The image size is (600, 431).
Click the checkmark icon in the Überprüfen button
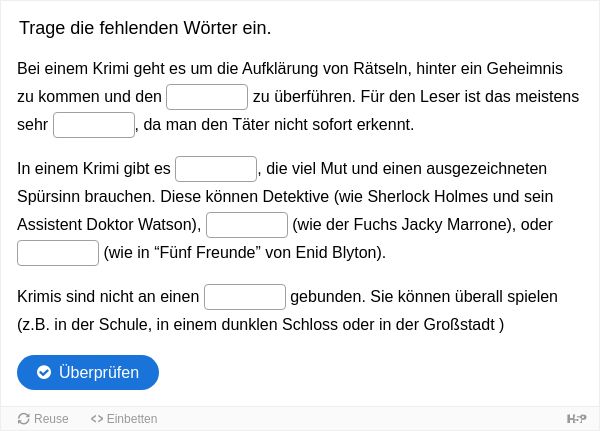click(x=44, y=372)
